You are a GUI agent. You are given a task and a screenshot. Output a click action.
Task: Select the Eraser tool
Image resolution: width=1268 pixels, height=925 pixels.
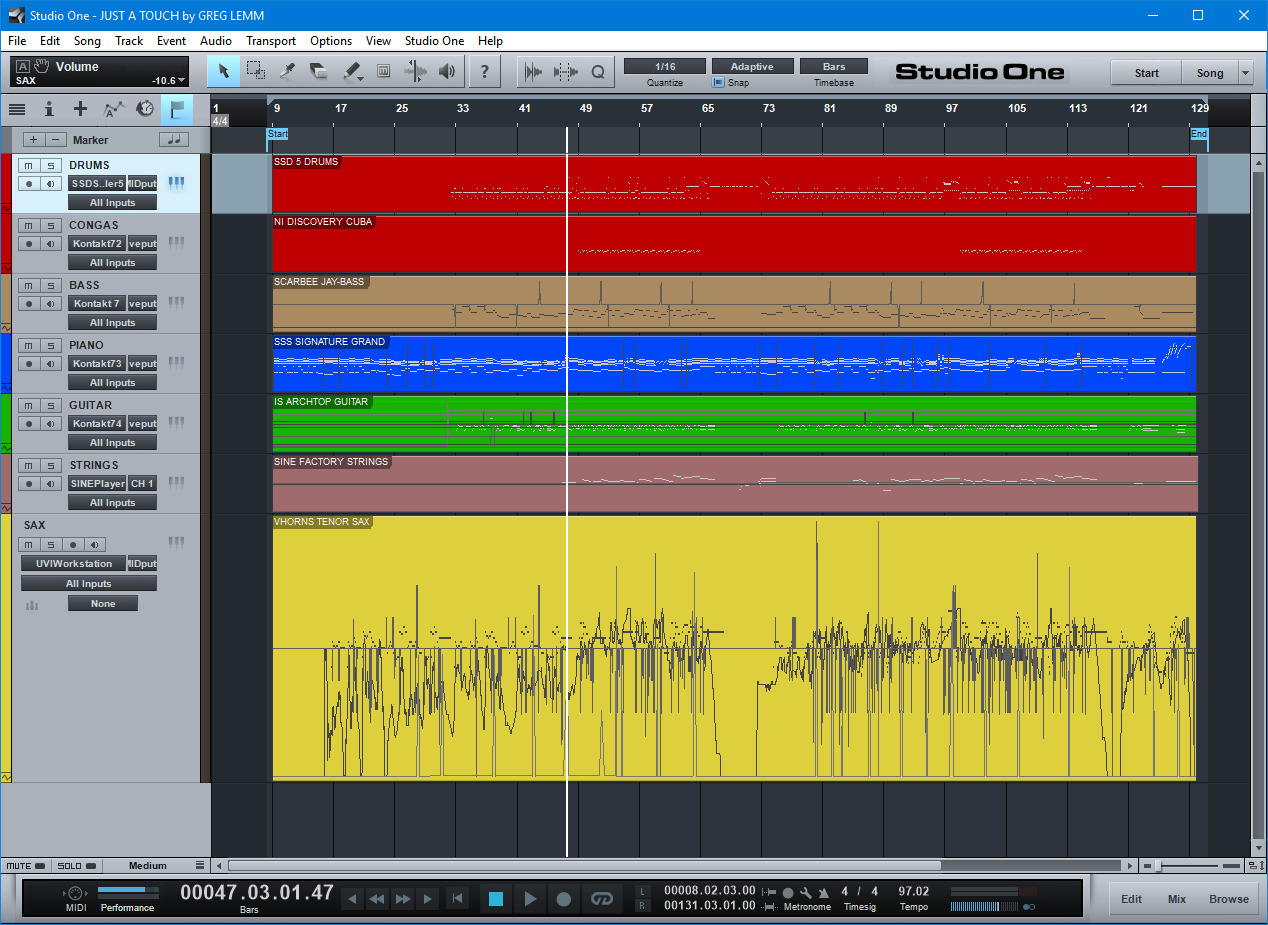[x=319, y=71]
